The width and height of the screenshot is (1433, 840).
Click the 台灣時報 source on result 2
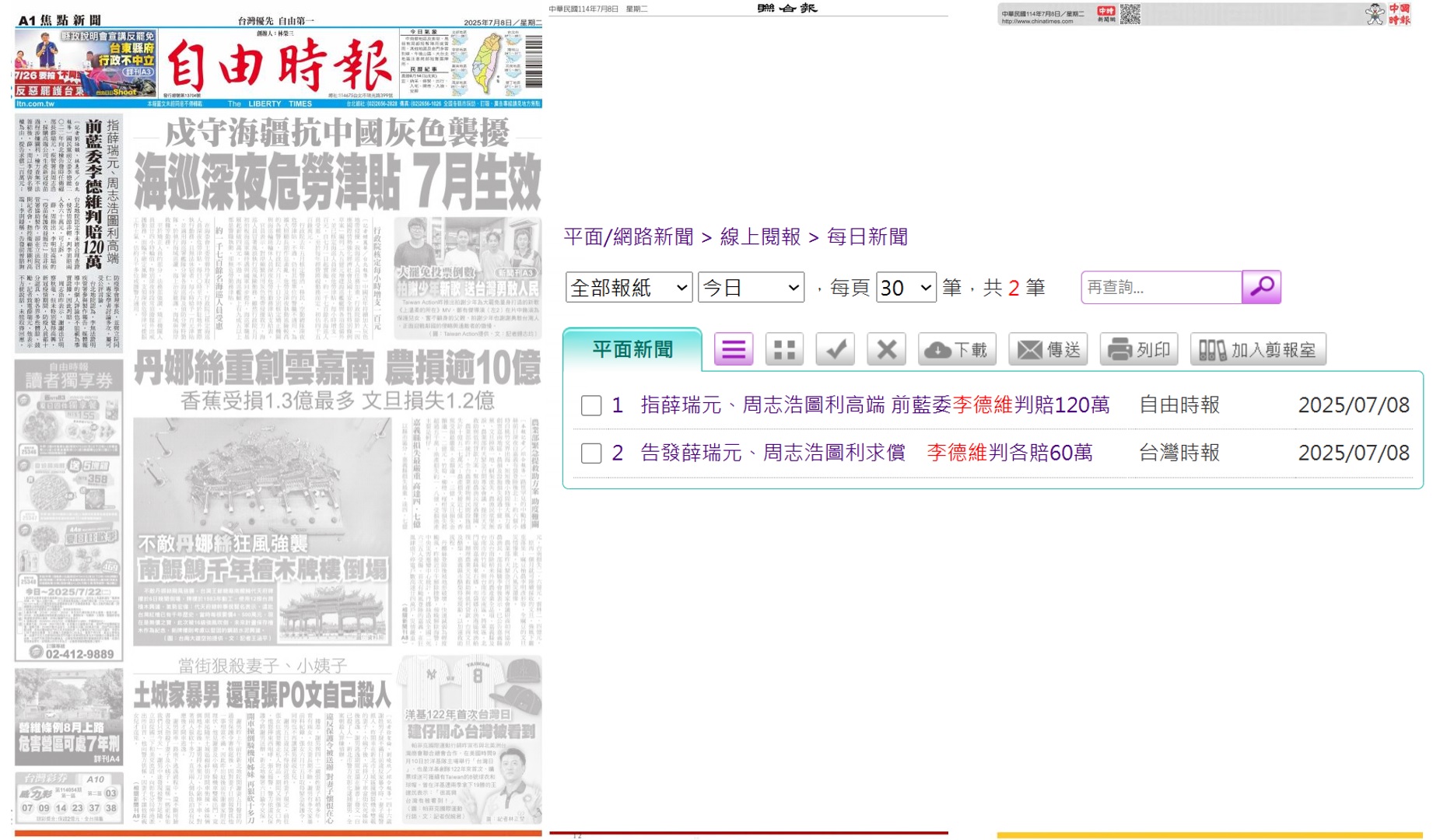[x=1179, y=453]
